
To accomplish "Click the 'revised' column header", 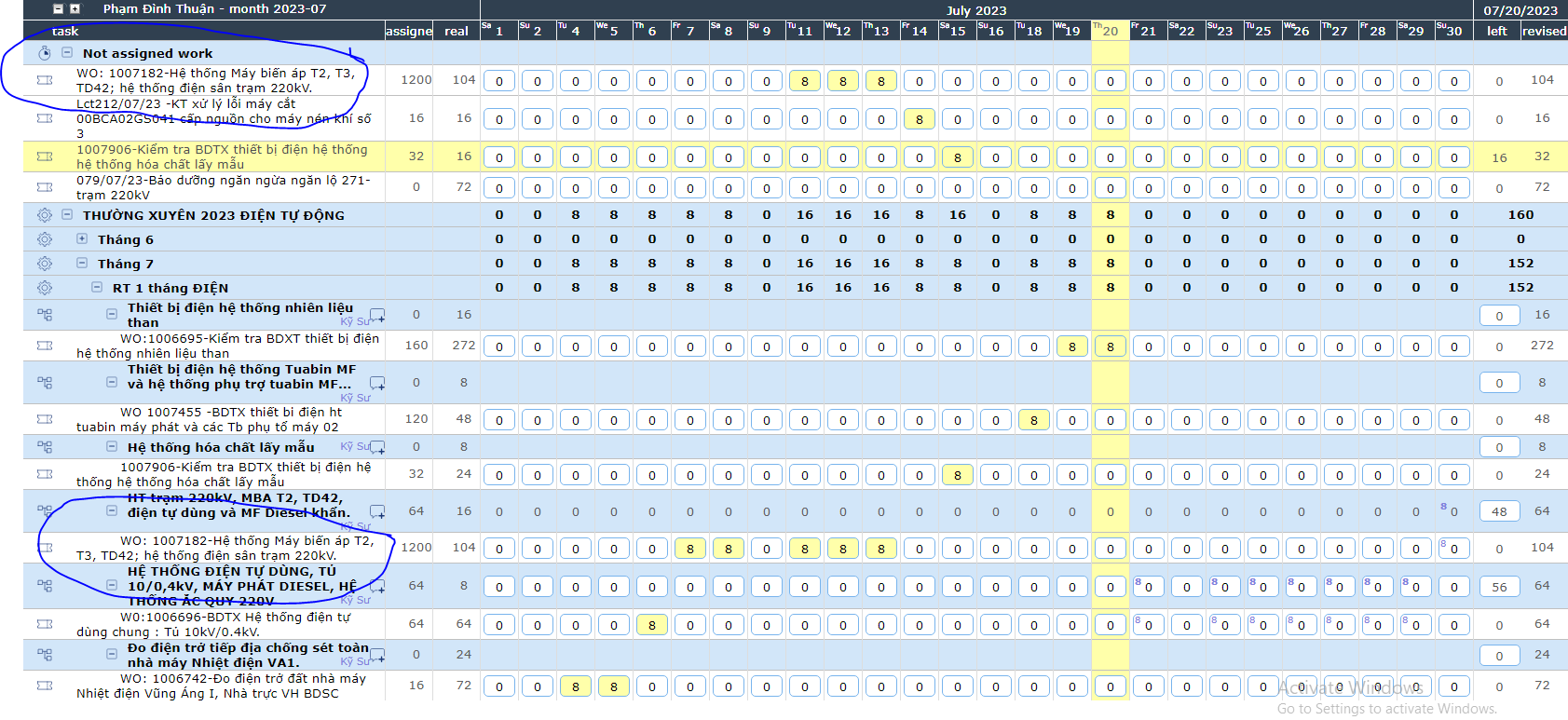I will 1544,31.
